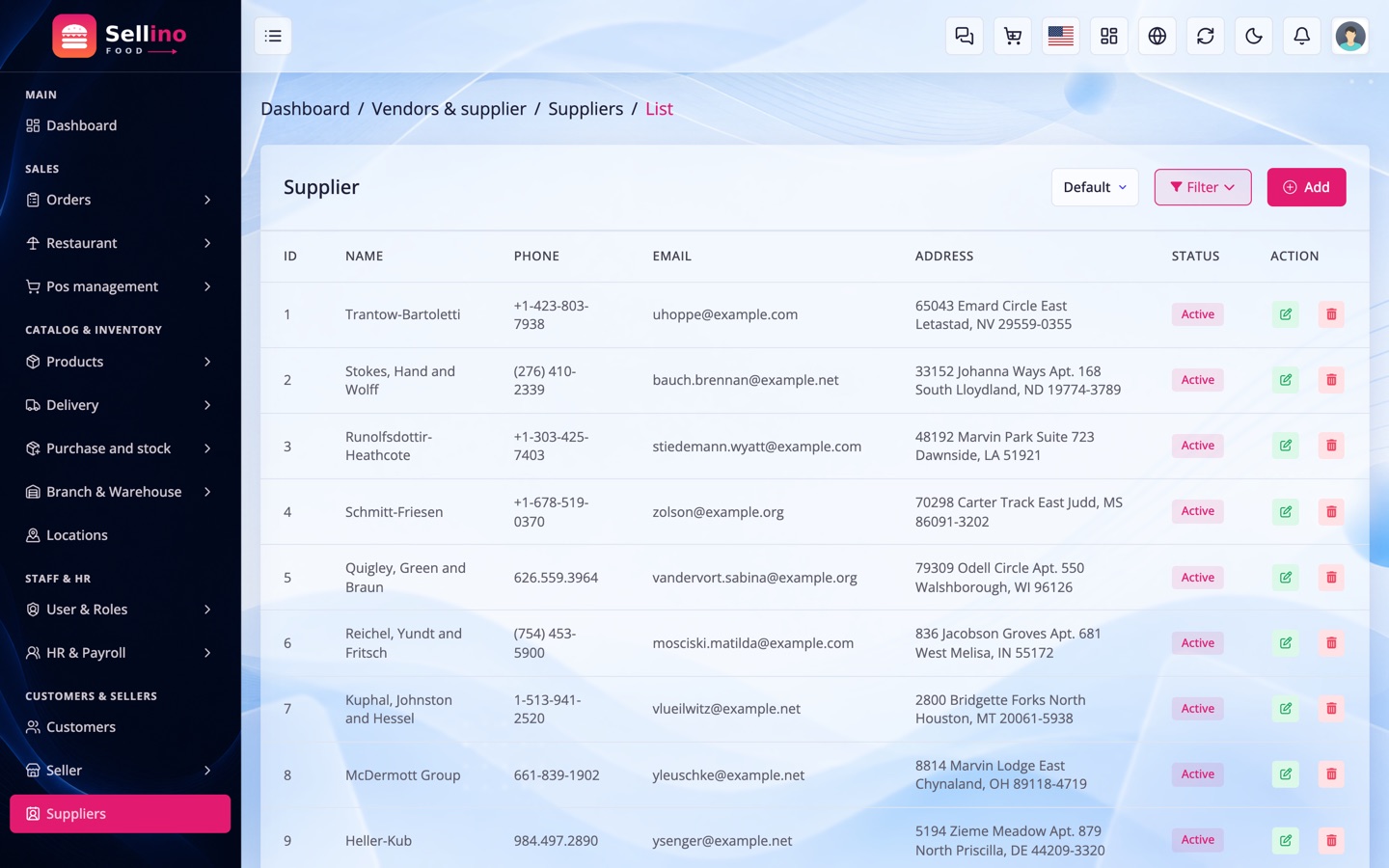This screenshot has width=1389, height=868.
Task: Delete the Trantow-Bartoletti supplier
Action: click(1331, 314)
